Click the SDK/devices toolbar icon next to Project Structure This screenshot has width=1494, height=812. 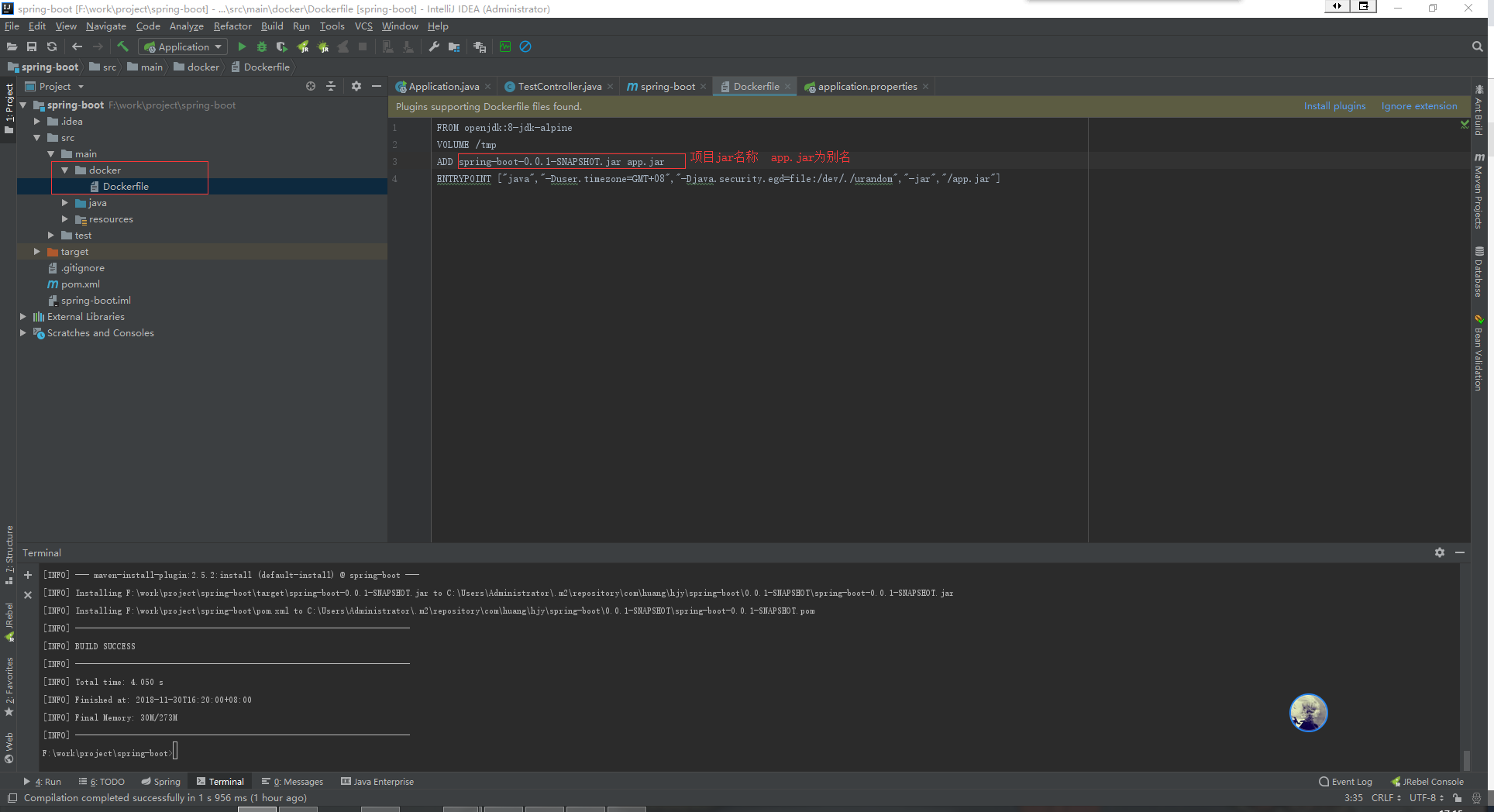[480, 47]
